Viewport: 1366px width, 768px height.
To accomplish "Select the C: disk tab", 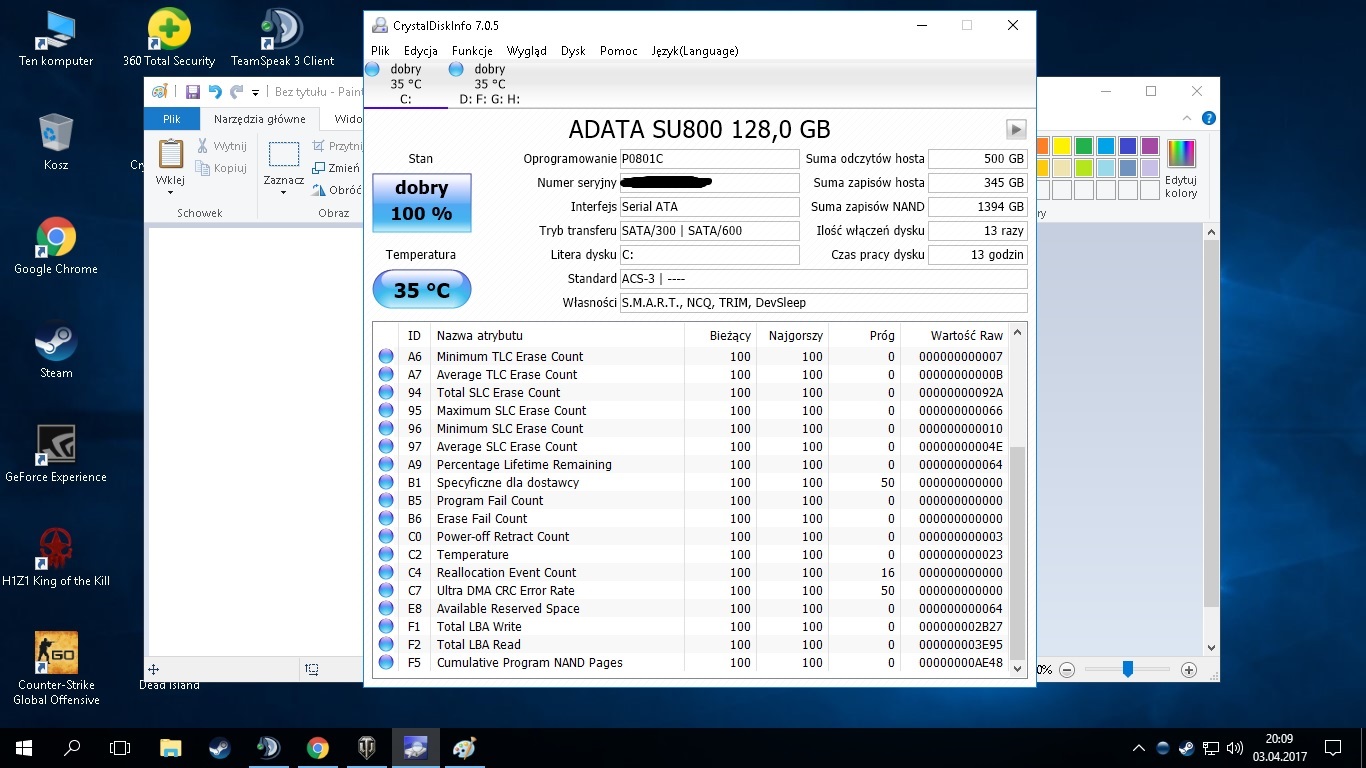I will tap(405, 84).
